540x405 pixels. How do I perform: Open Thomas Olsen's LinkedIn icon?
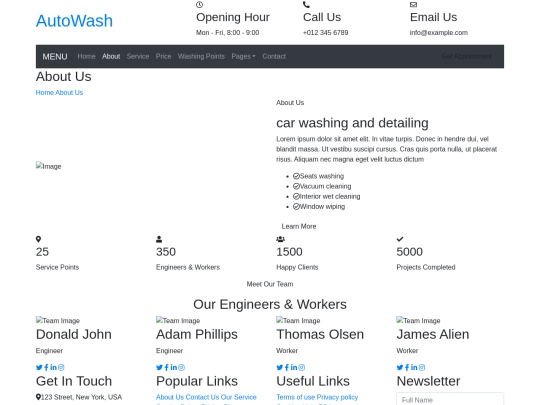click(294, 367)
